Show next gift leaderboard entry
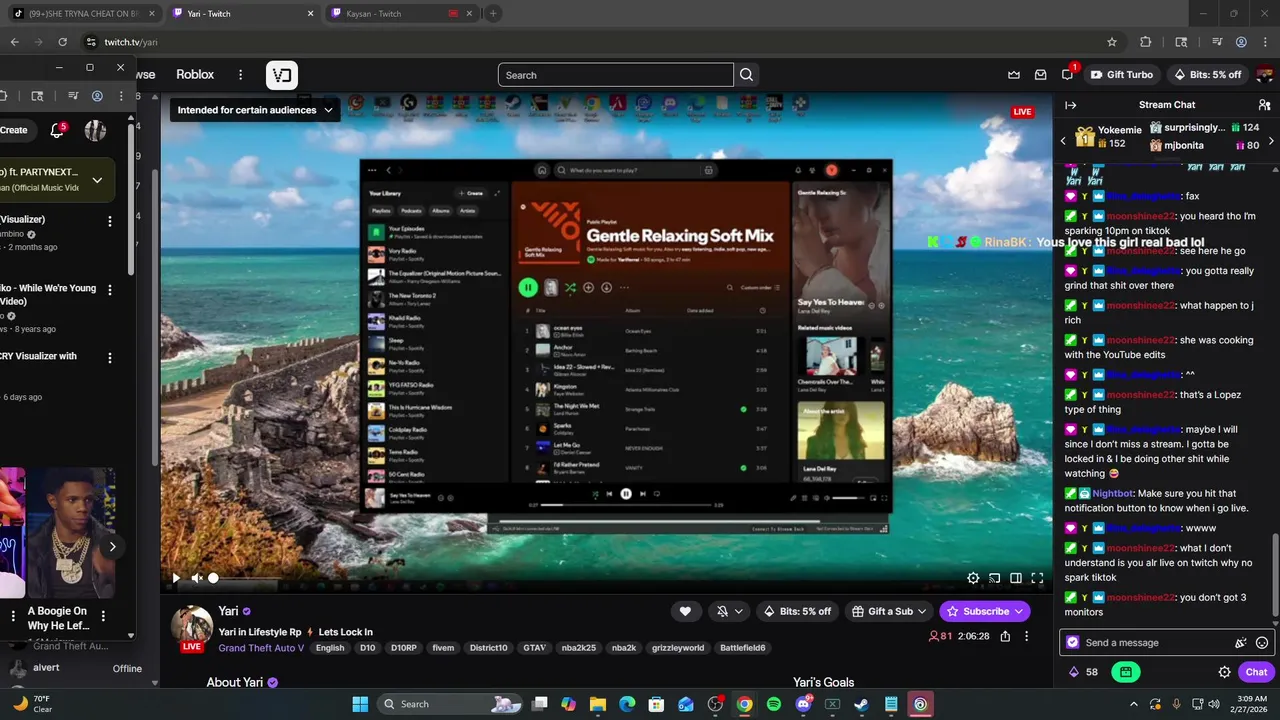Screen dimensions: 1280x720 coord(1271,141)
